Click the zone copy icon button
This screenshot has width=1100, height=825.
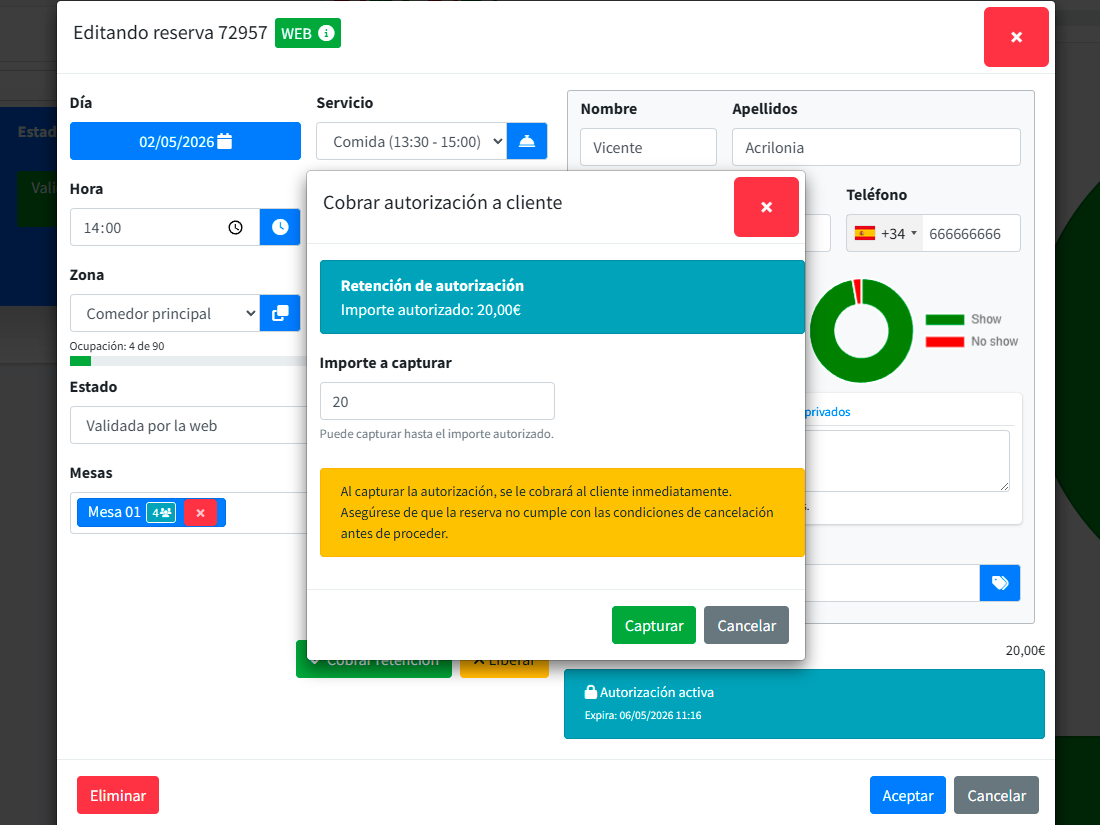280,313
